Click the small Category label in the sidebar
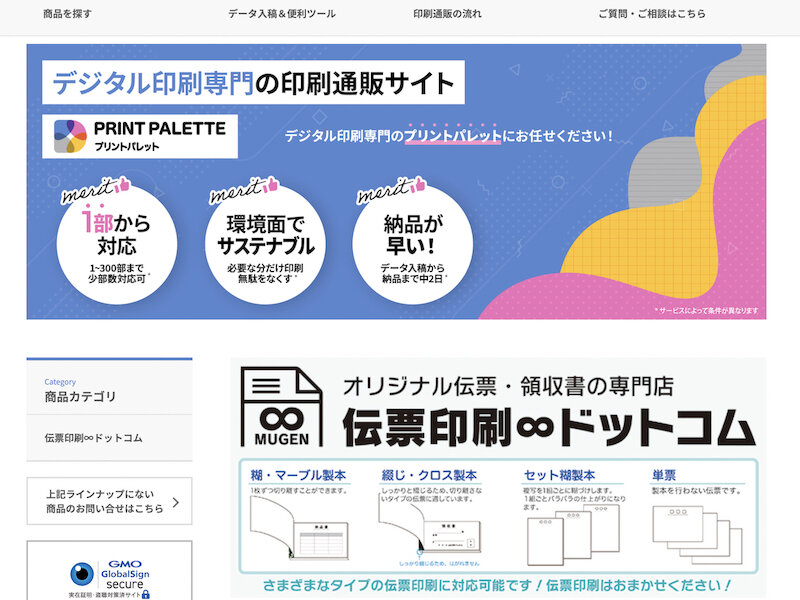This screenshot has height=600, width=800. [60, 382]
